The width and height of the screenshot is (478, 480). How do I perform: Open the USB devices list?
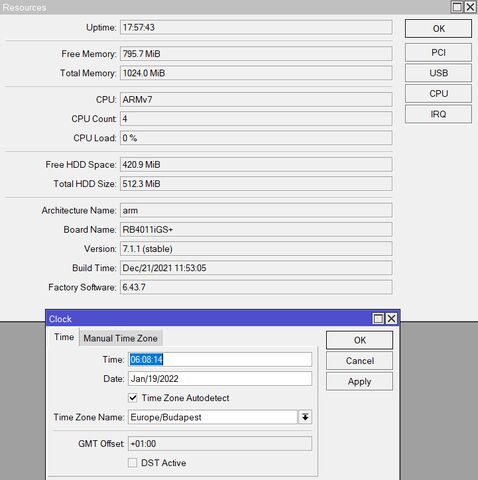pos(438,73)
